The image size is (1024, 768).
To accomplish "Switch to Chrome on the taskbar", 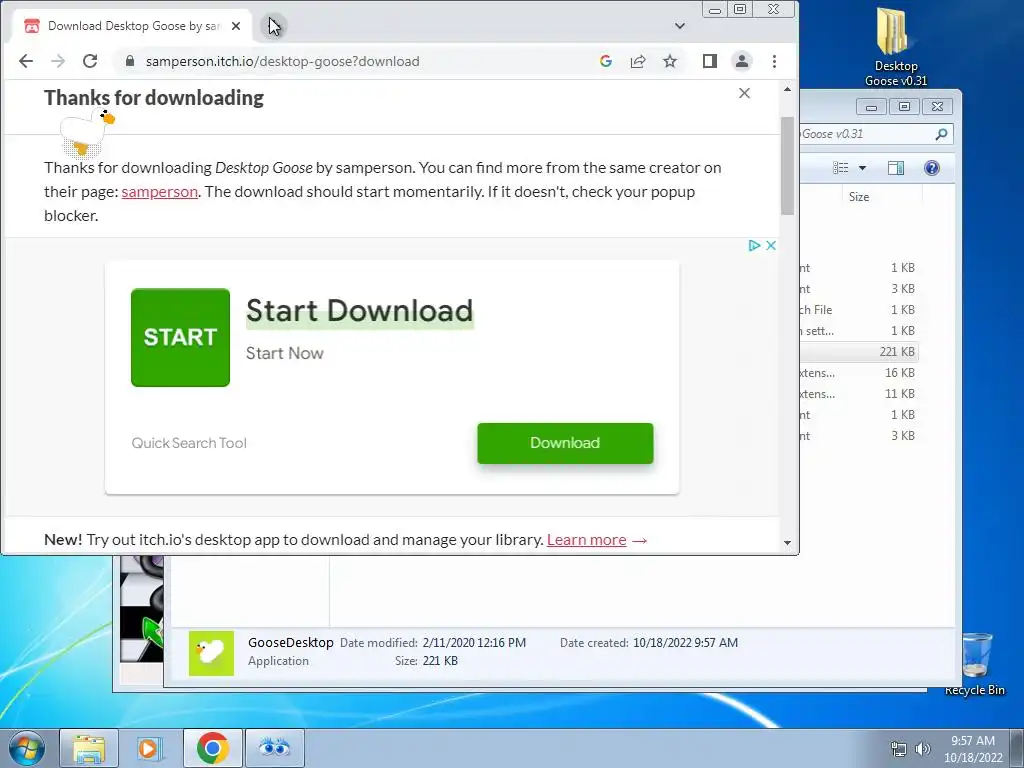I will click(x=212, y=748).
